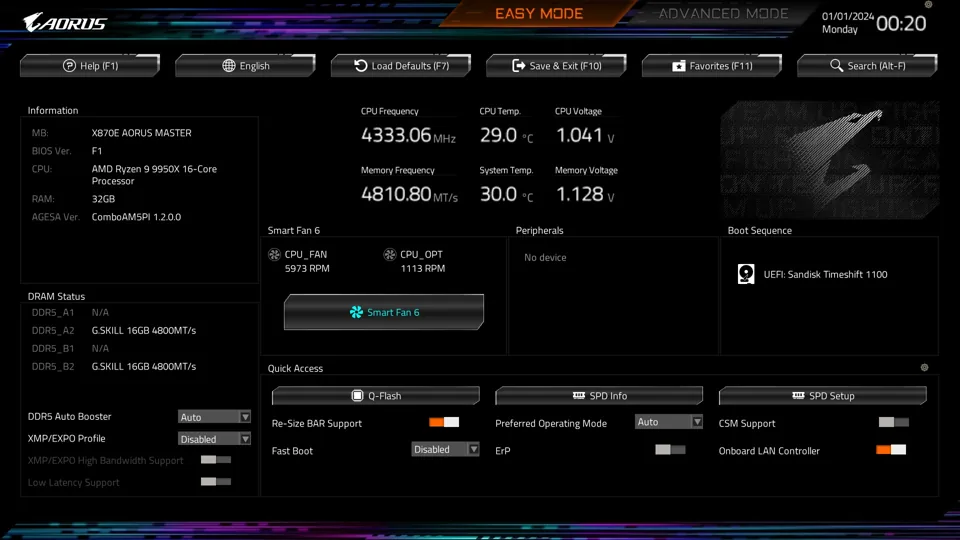This screenshot has width=960, height=540.
Task: Switch to Advanced Mode tab
Action: pos(723,13)
